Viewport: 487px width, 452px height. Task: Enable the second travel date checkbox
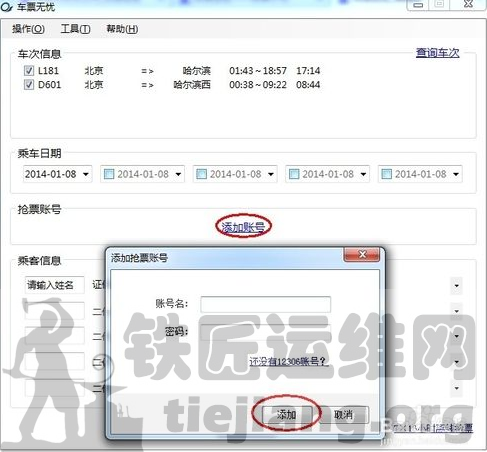pos(109,174)
